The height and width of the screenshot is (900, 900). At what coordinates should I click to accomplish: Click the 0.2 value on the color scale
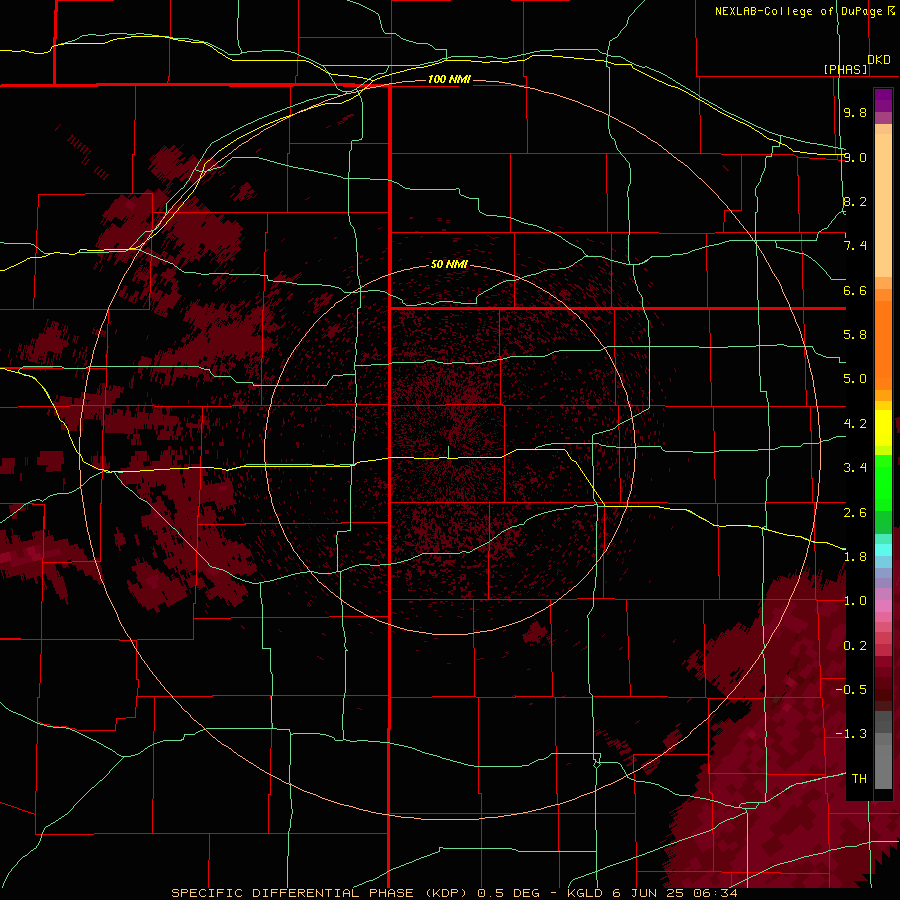(x=855, y=646)
